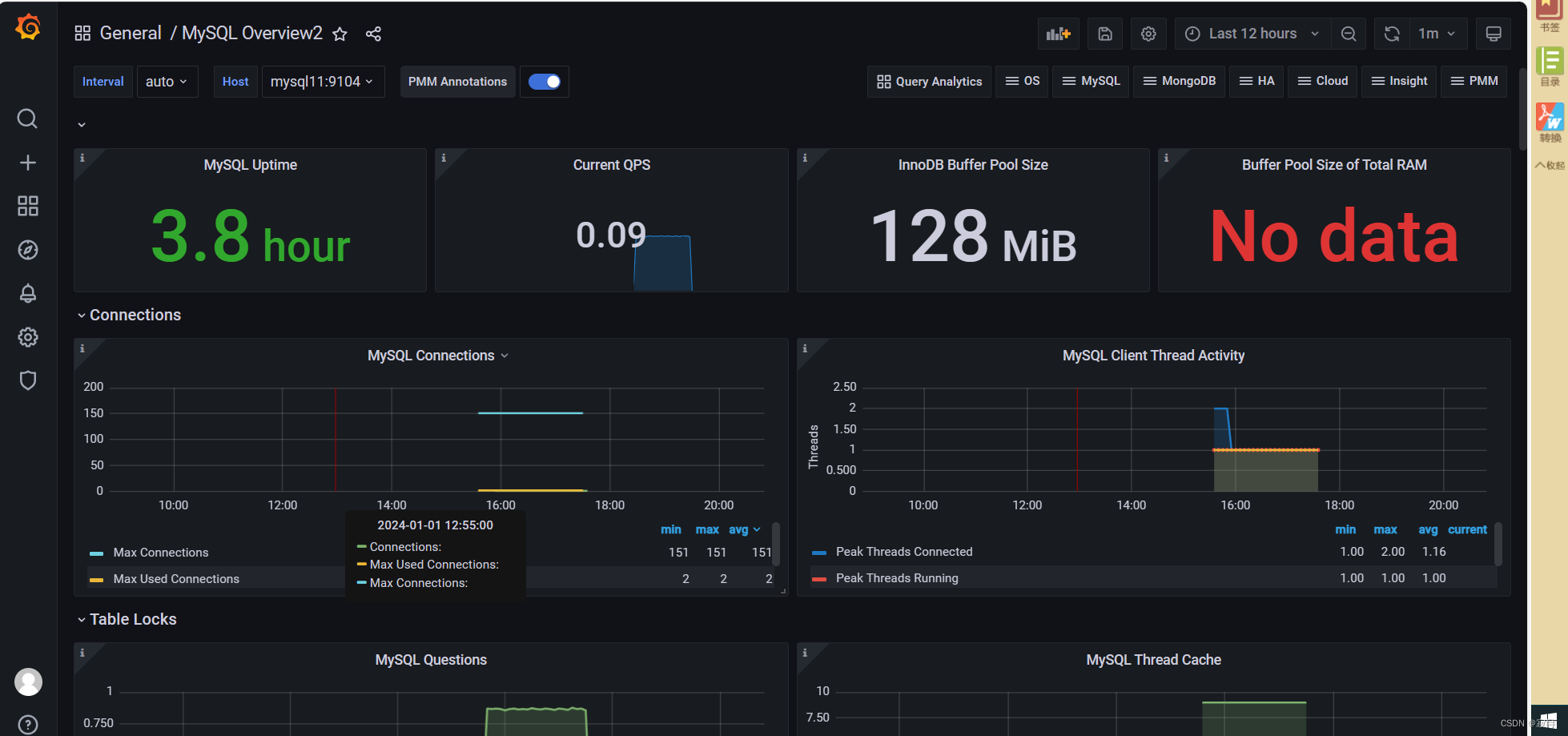Image resolution: width=1568 pixels, height=736 pixels.
Task: Click Peak Threads Running red swatch
Action: point(819,579)
